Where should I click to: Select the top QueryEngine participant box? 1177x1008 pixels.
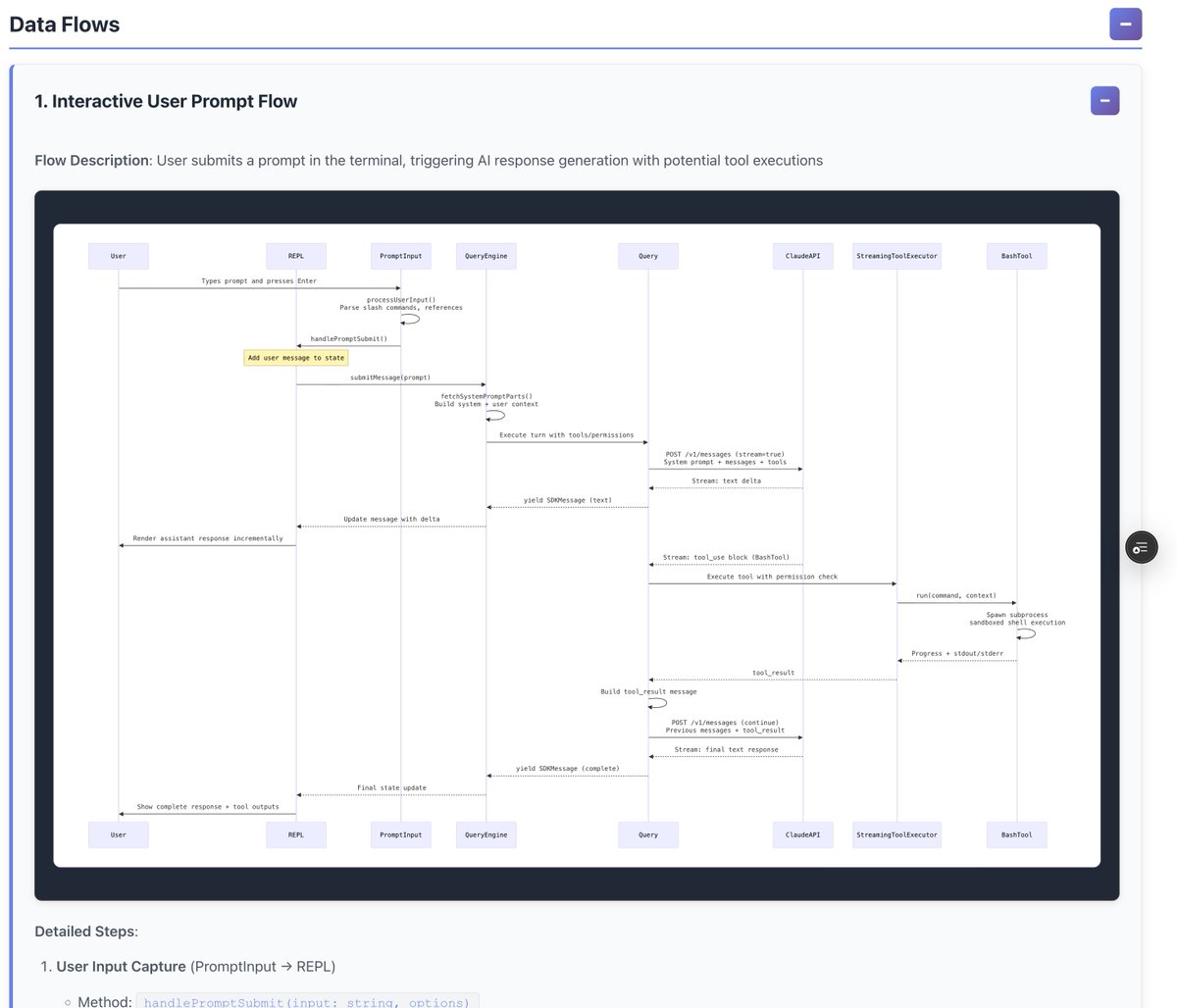click(x=486, y=256)
